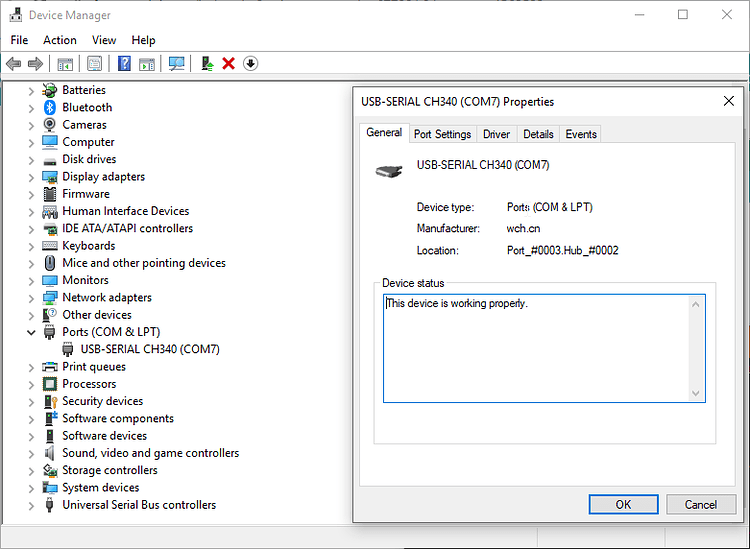
Task: Switch to the Port Settings tab
Action: tap(442, 134)
